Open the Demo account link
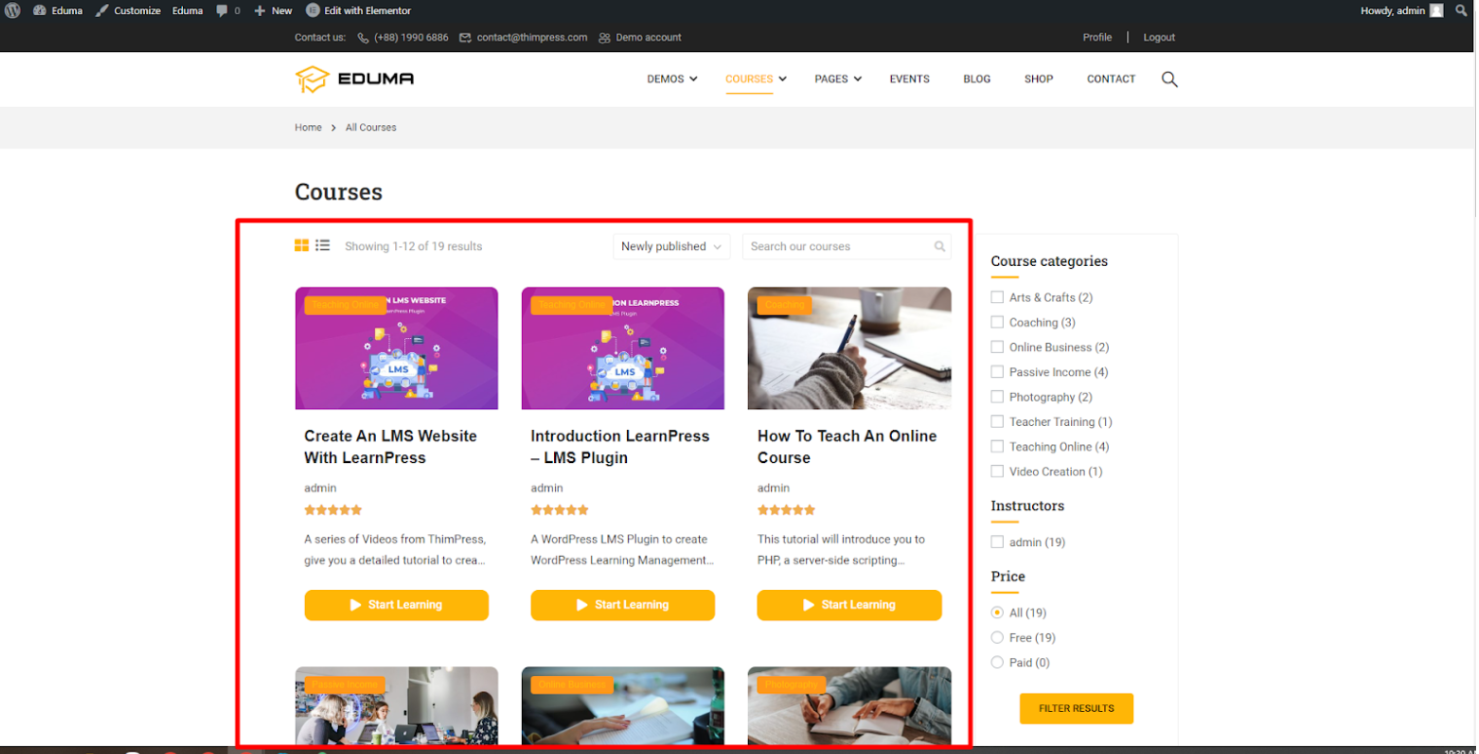Viewport: 1479px width, 754px height. pyautogui.click(x=648, y=37)
